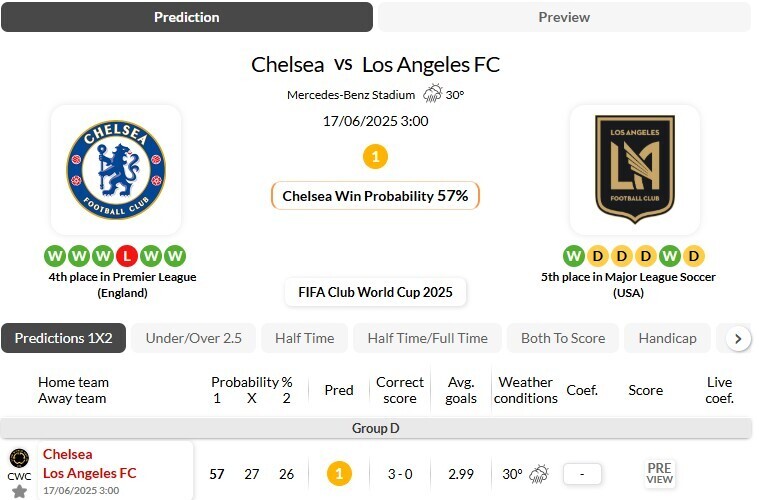Open the Under/Over 2.5 tab

click(194, 338)
